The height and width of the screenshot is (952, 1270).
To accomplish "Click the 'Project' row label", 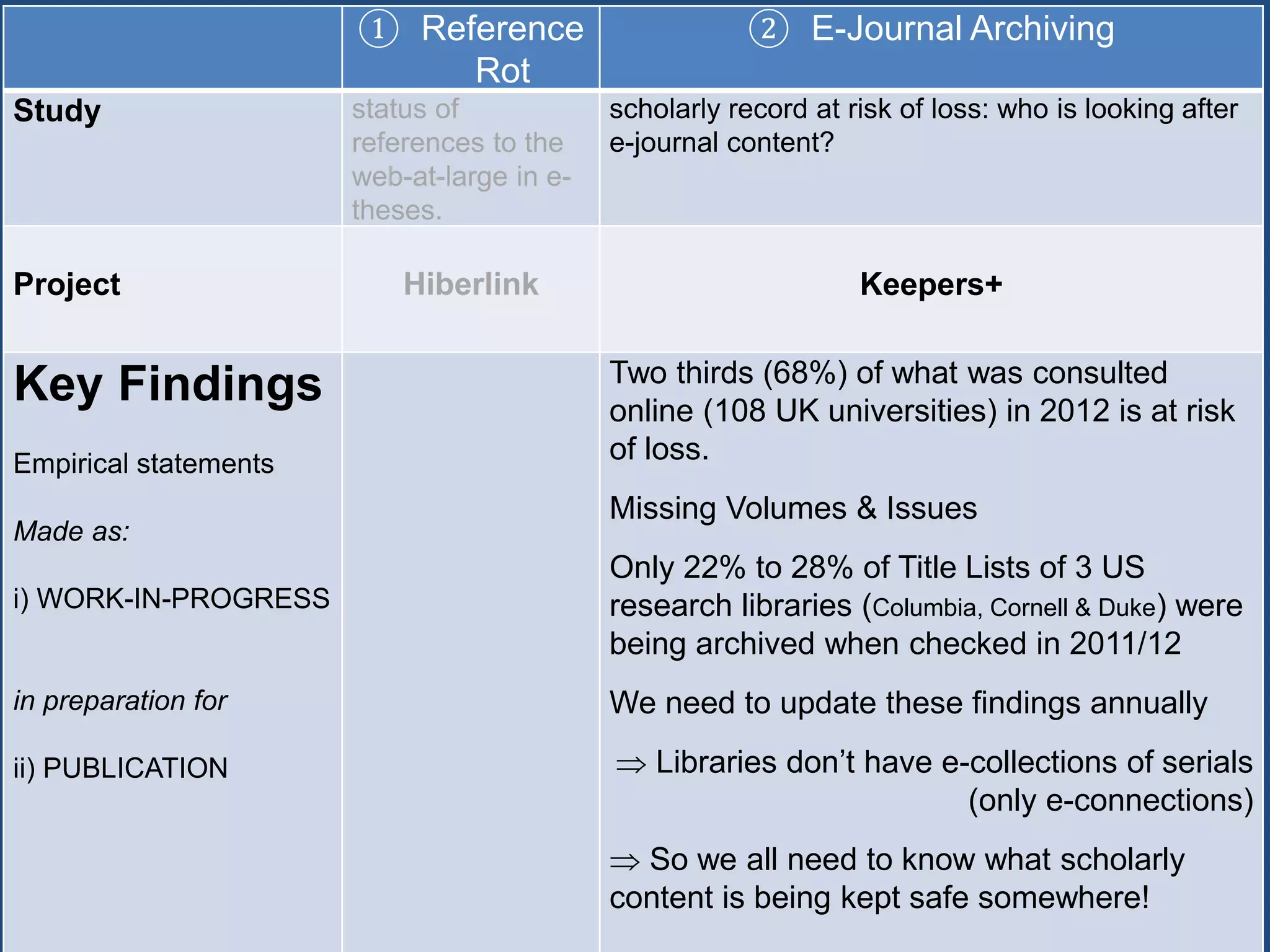I will point(67,284).
